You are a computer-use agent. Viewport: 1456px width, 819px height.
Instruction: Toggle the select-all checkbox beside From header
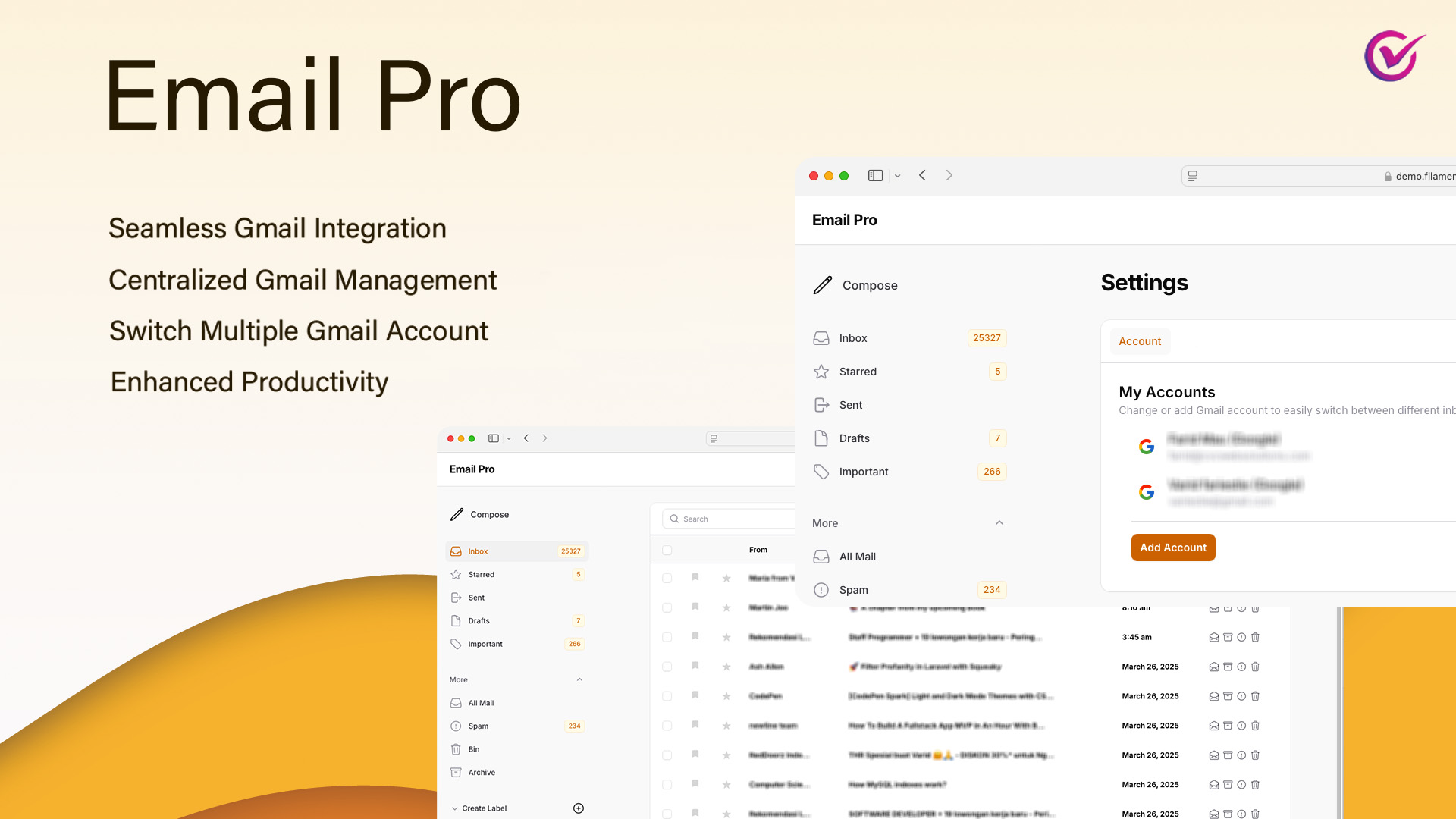(x=667, y=551)
